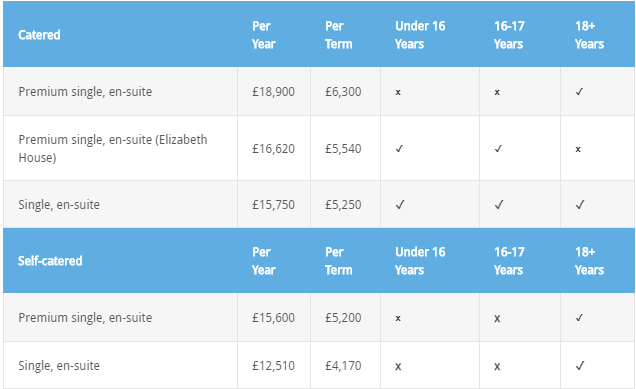Click Self-catered Single en-suite cross under Under 16
Viewport: 636px width, 389px height.
click(x=398, y=367)
